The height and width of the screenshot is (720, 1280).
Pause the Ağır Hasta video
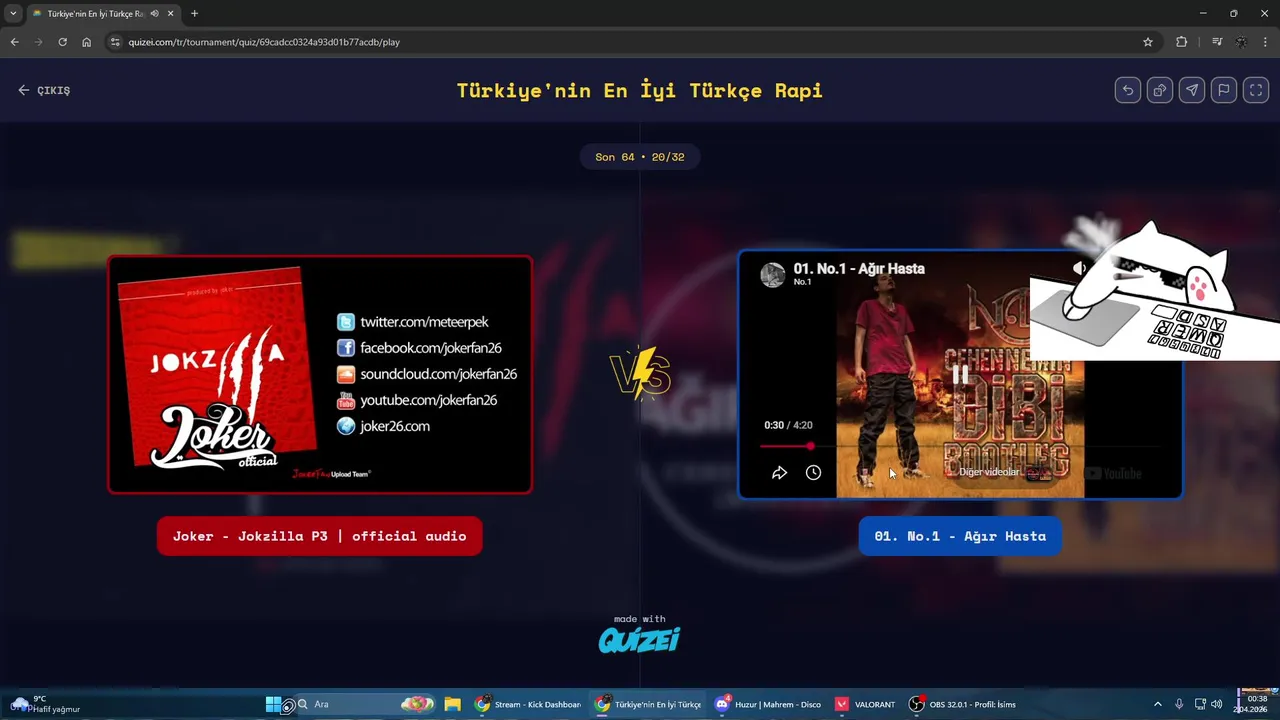point(960,375)
